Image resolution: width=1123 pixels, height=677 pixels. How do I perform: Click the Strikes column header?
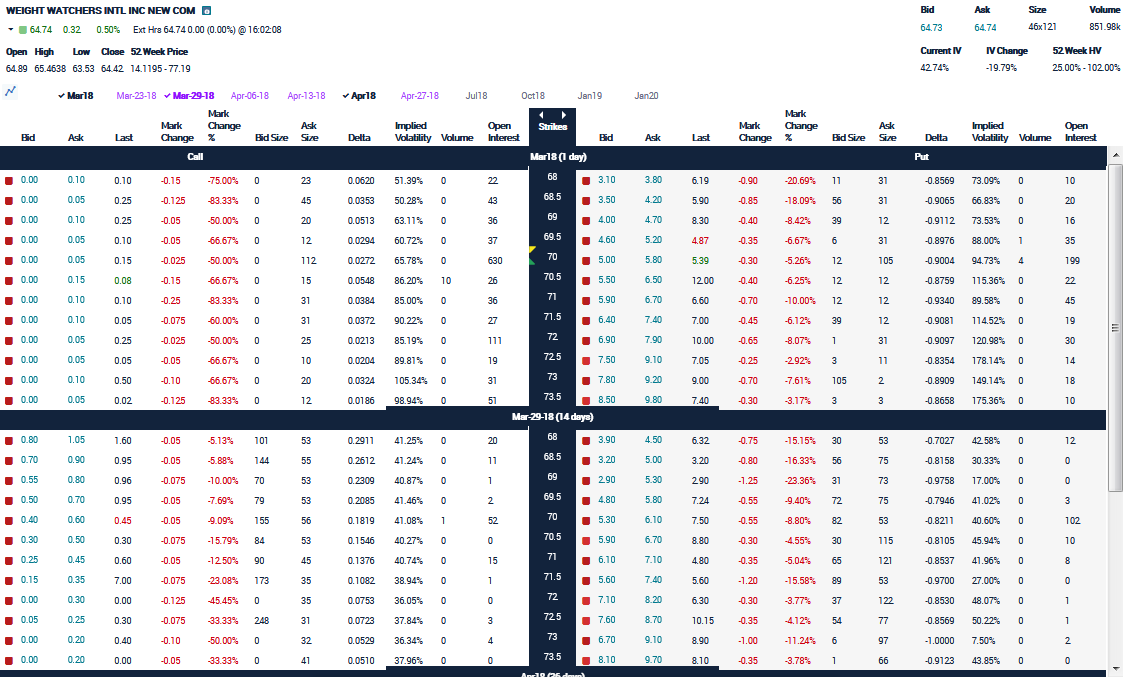(x=552, y=127)
